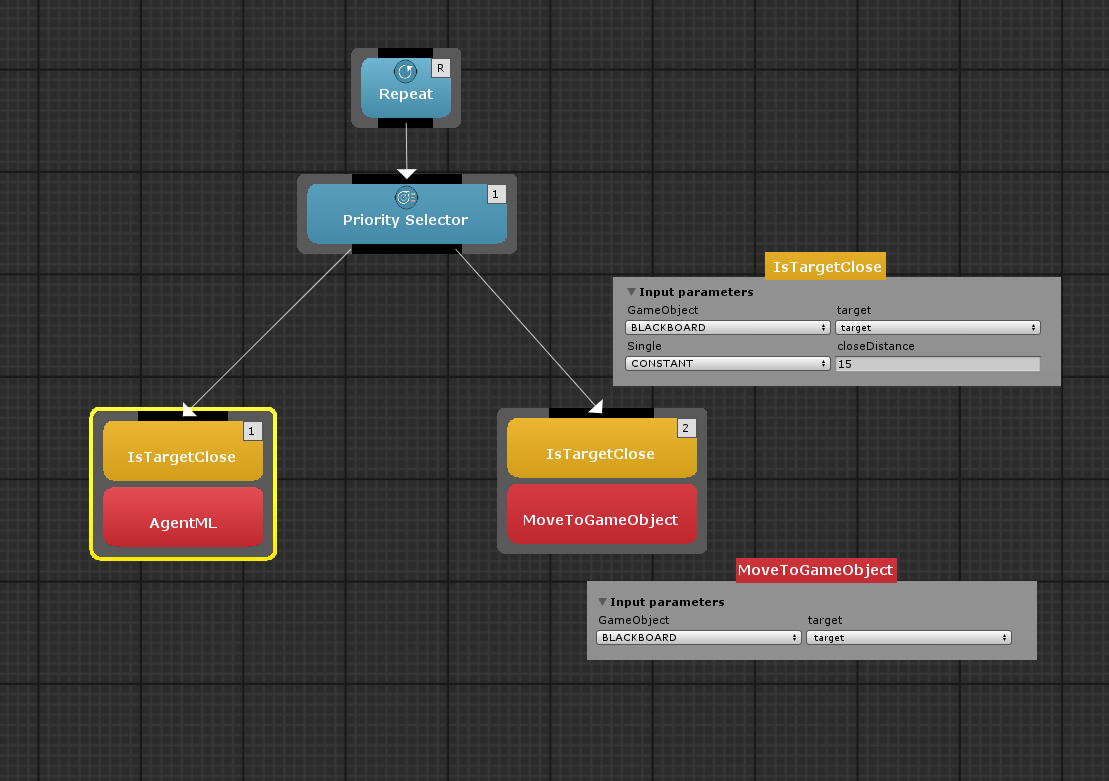This screenshot has height=781, width=1109.
Task: Click the R badge on Repeat node
Action: click(x=440, y=68)
